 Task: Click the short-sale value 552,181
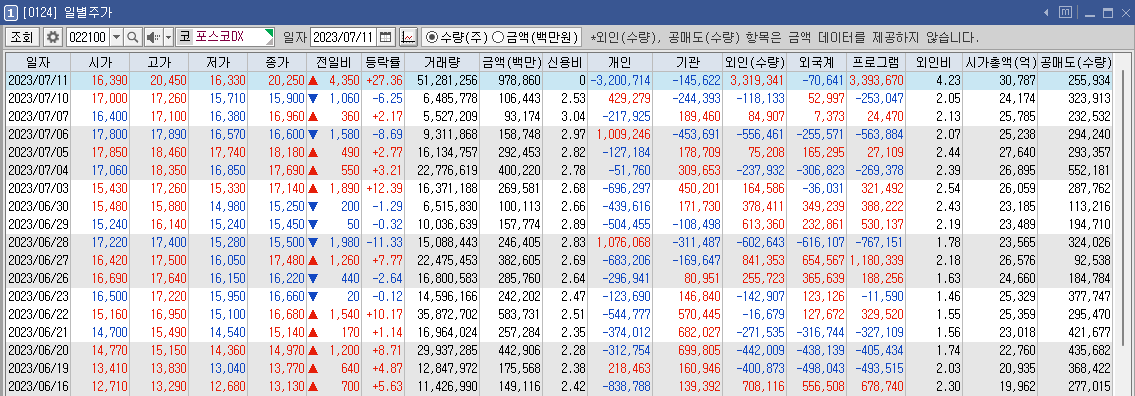pos(1088,170)
